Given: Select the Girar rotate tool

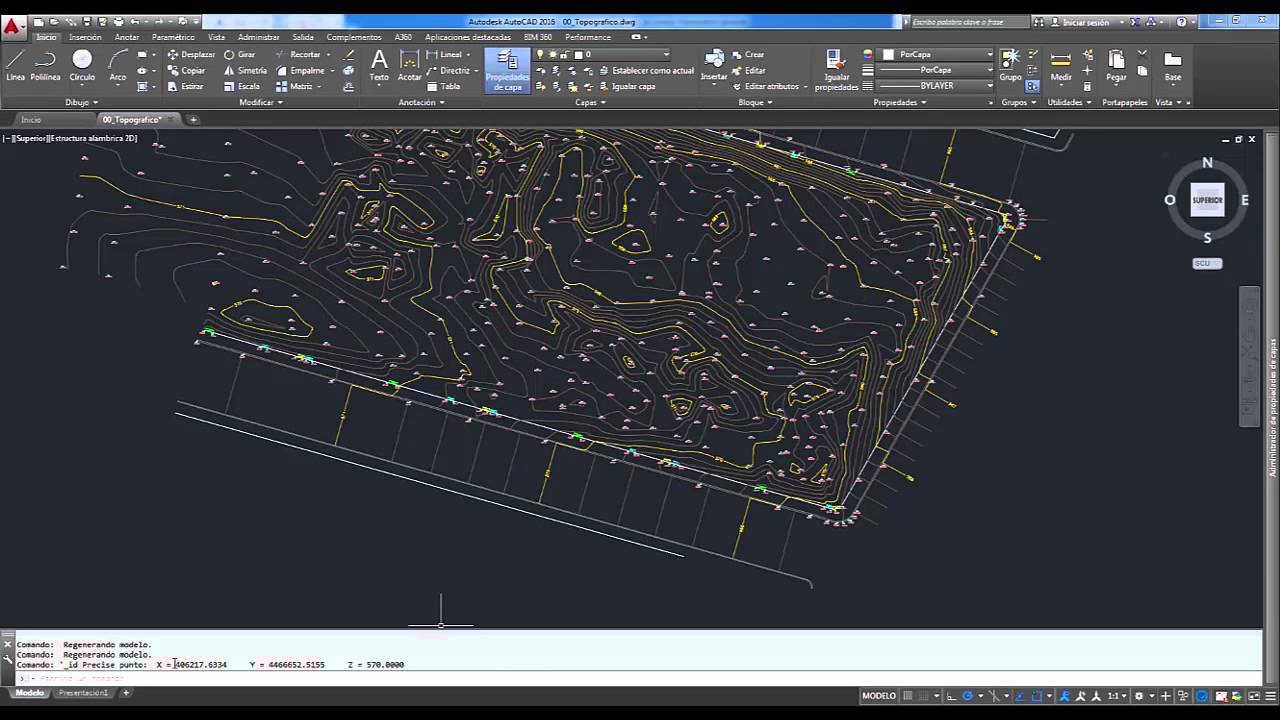Looking at the screenshot, I should pyautogui.click(x=240, y=55).
